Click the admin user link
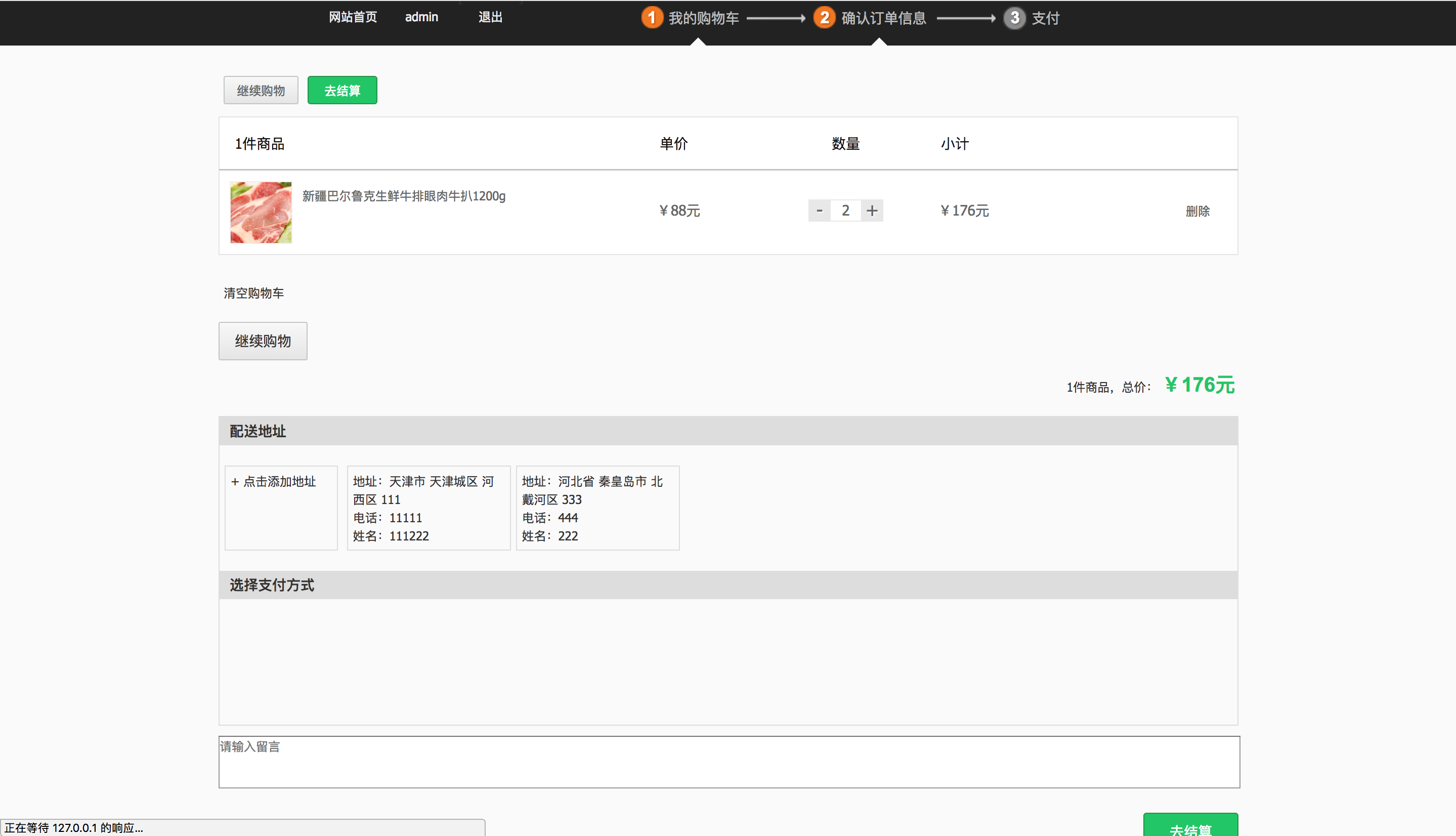The image size is (1456, 836). coord(421,17)
